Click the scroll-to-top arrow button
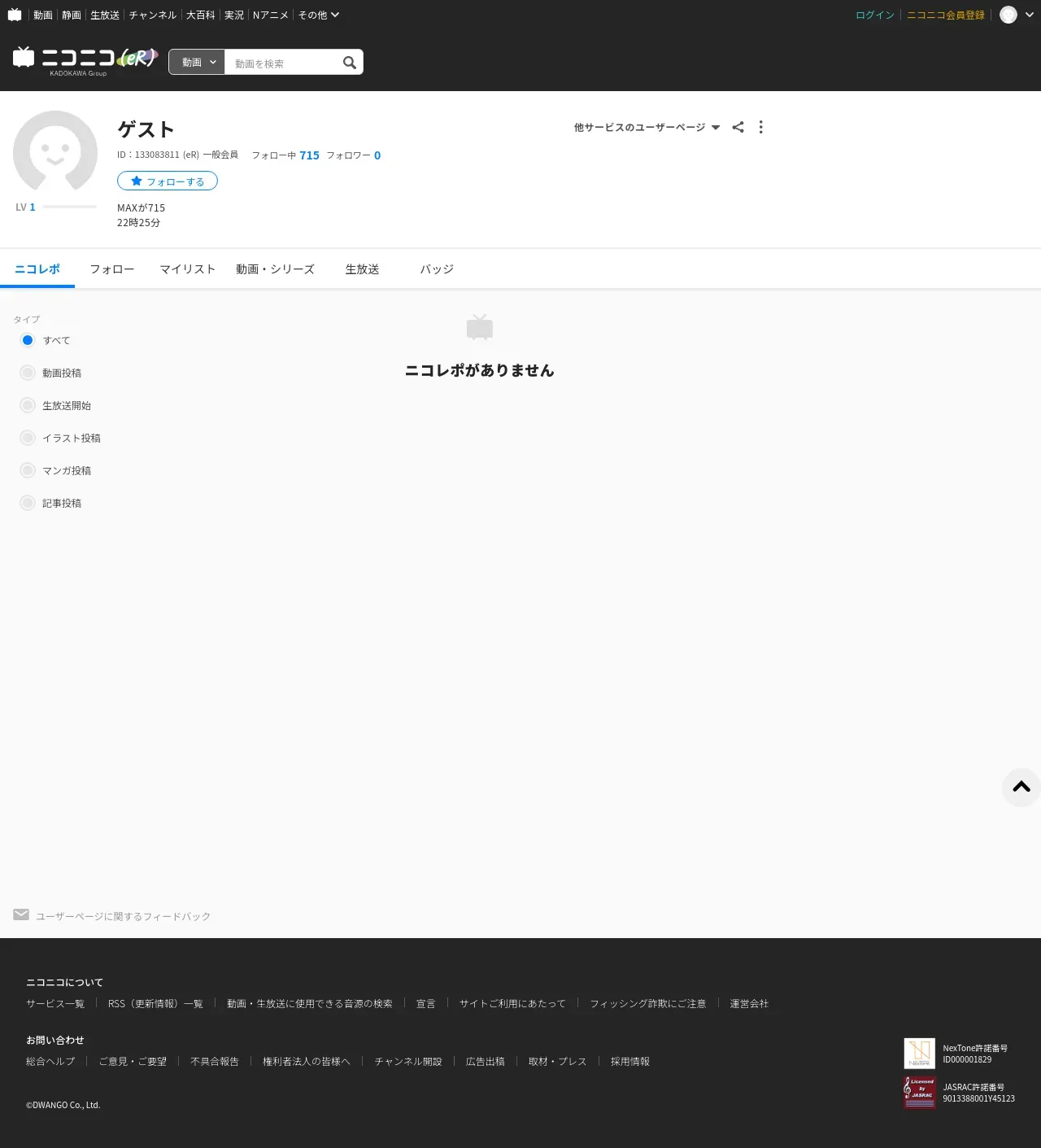Image resolution: width=1041 pixels, height=1148 pixels. tap(1021, 787)
